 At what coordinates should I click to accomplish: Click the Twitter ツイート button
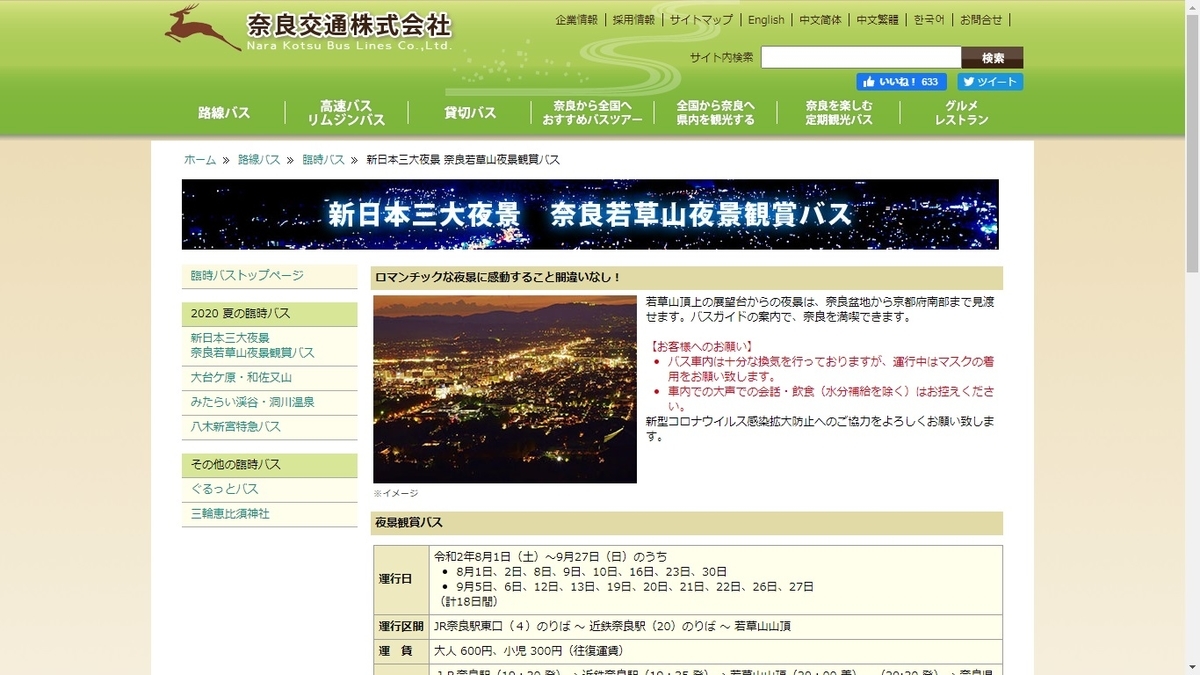990,82
